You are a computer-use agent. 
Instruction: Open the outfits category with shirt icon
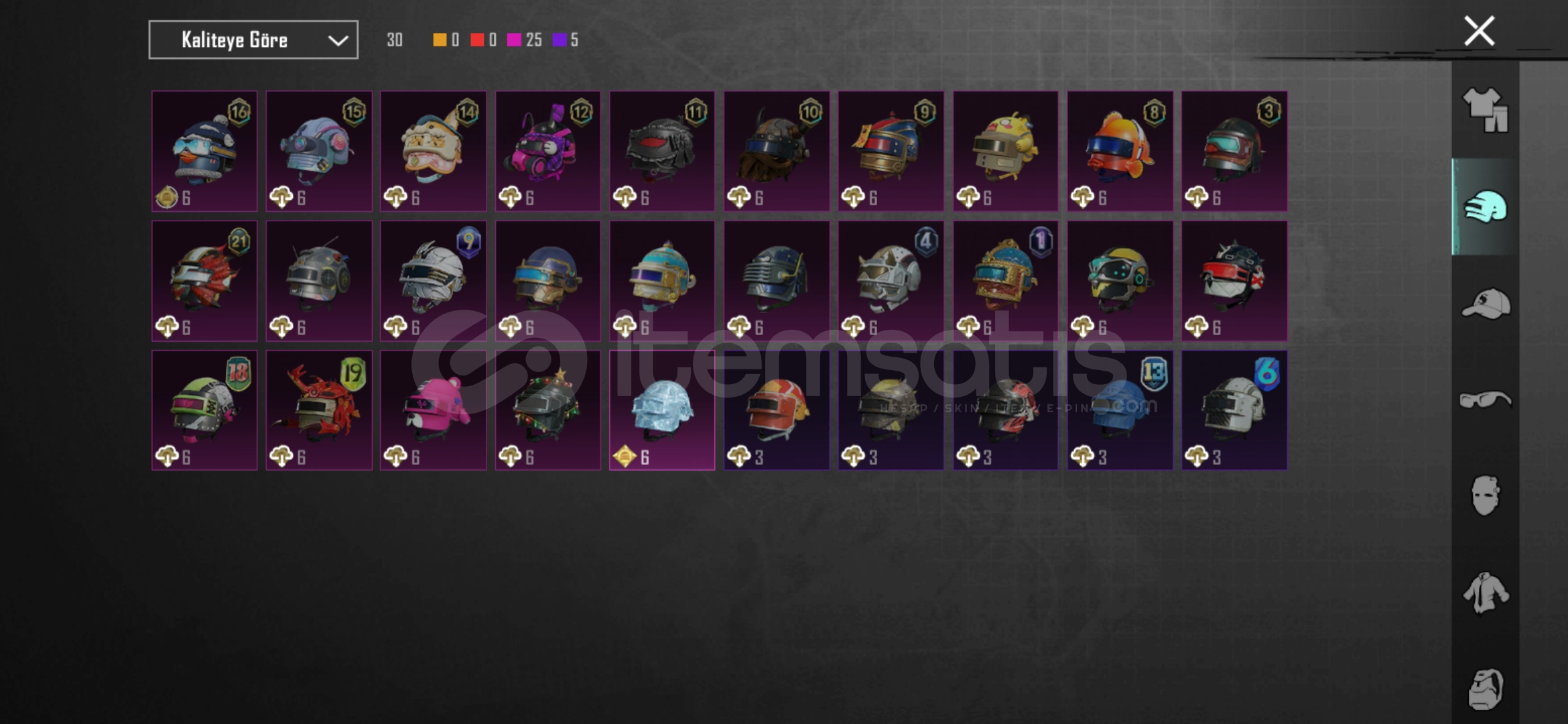1485,110
